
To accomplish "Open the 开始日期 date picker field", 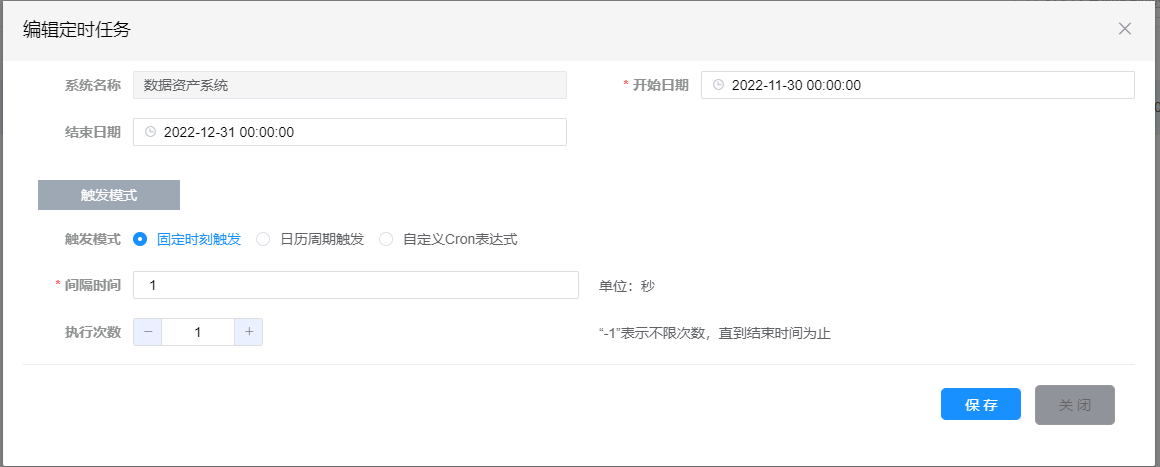I will 917,85.
